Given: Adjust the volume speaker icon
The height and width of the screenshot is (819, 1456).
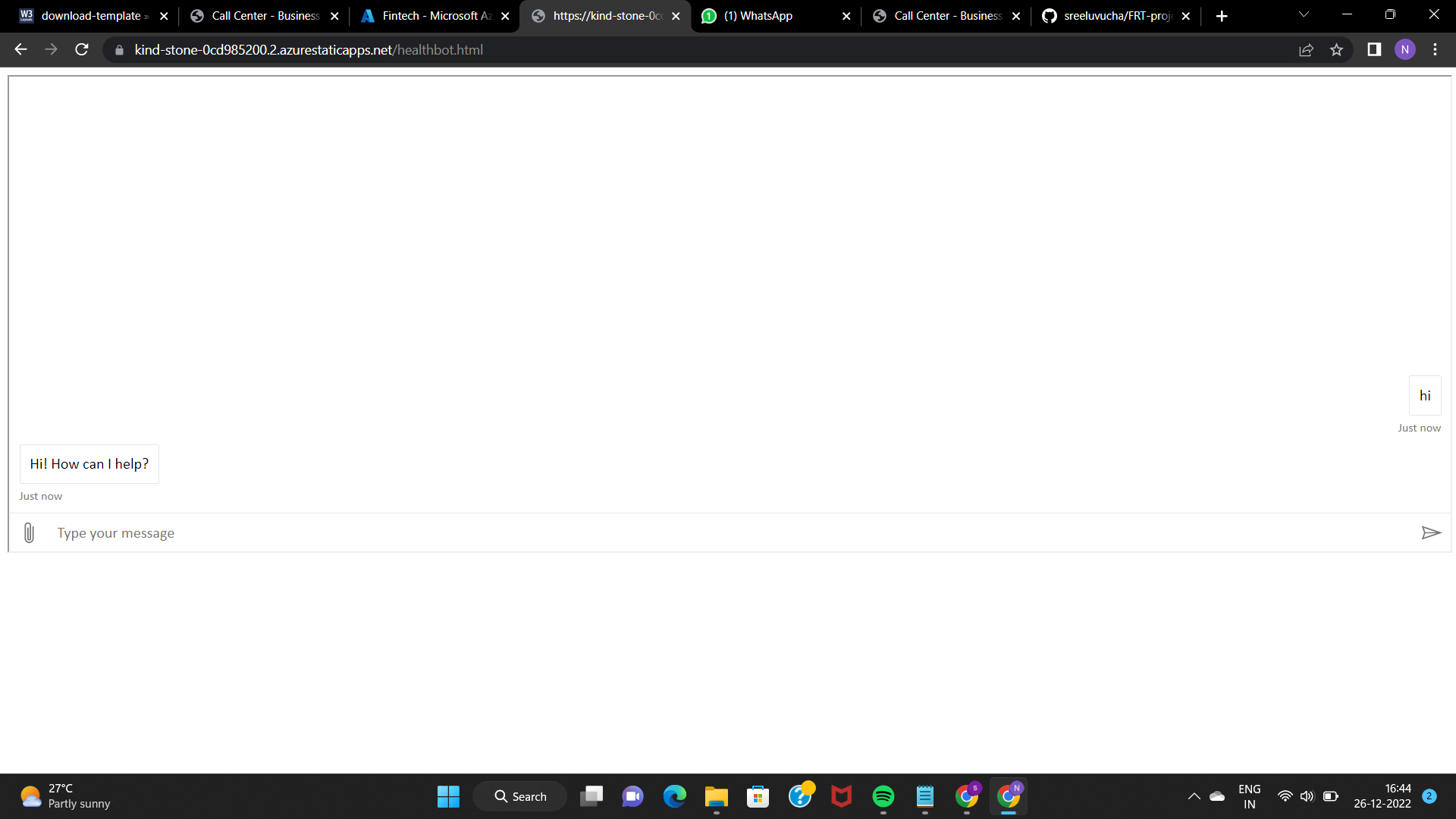Looking at the screenshot, I should point(1307,796).
